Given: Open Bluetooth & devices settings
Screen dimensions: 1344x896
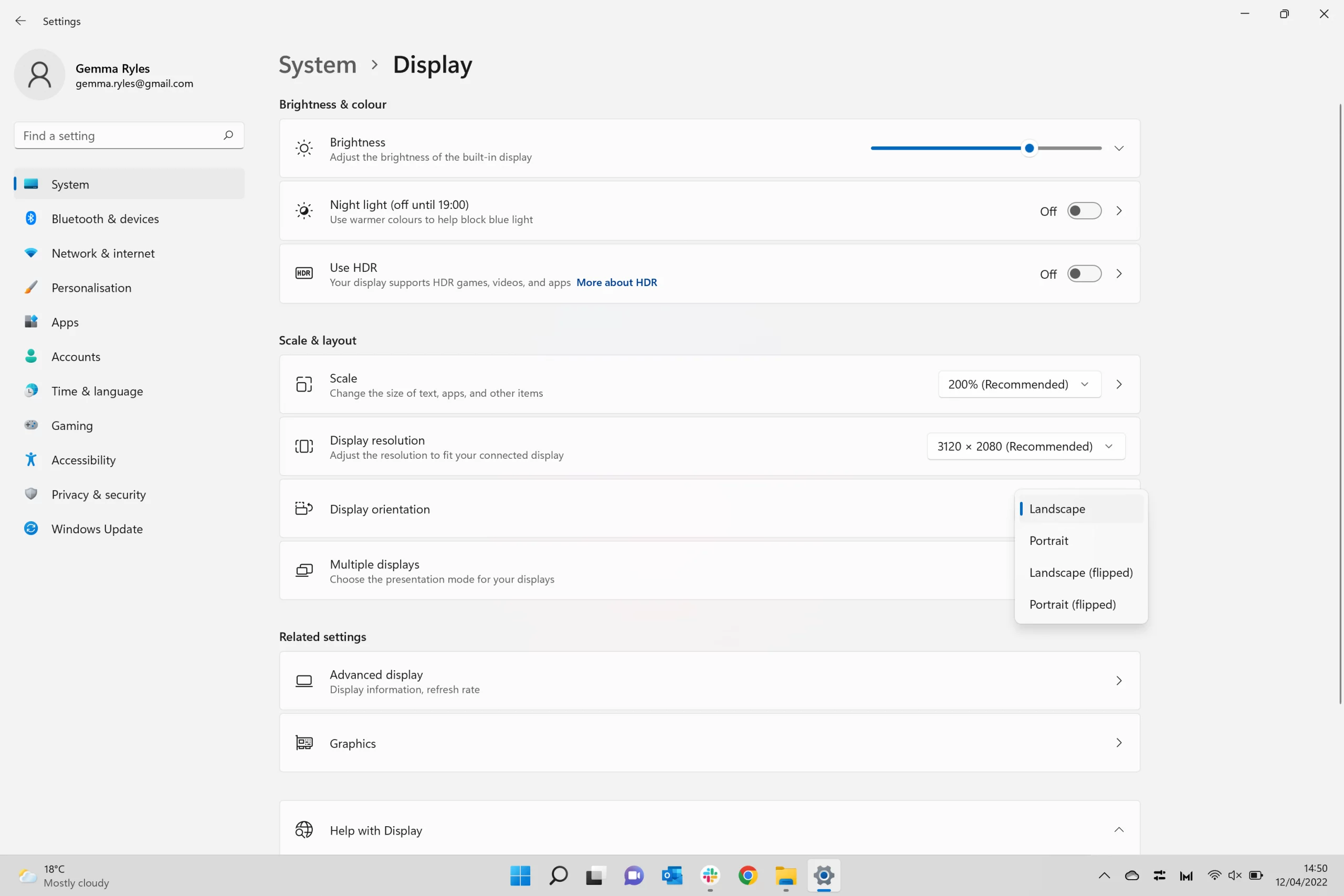Looking at the screenshot, I should [105, 218].
